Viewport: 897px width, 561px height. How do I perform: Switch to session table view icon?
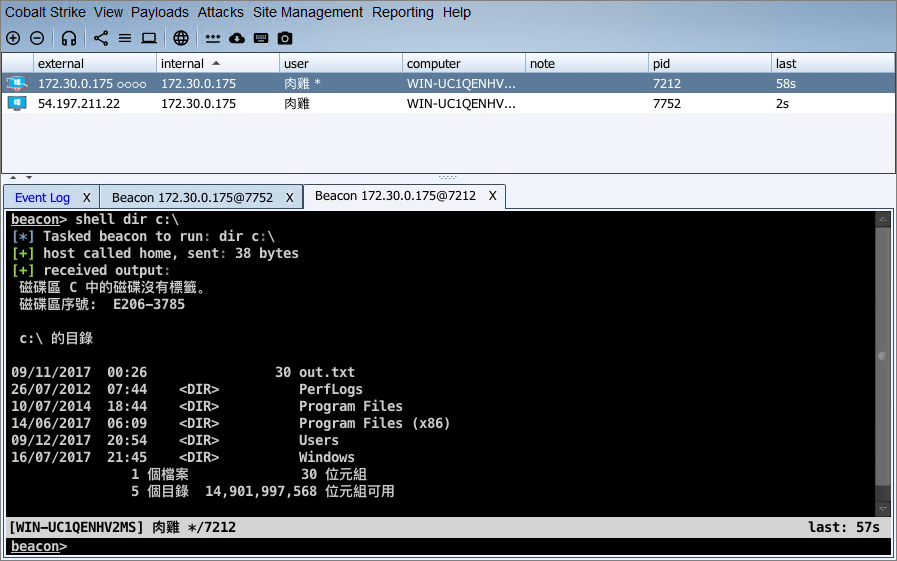coord(125,38)
